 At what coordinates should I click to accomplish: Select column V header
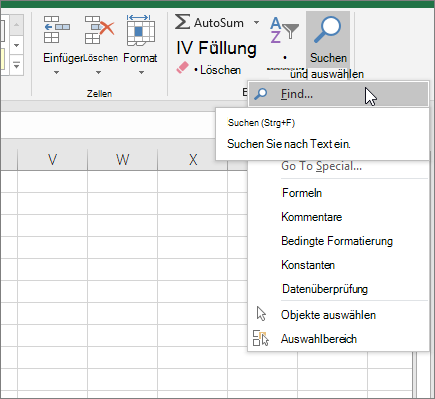point(52,160)
